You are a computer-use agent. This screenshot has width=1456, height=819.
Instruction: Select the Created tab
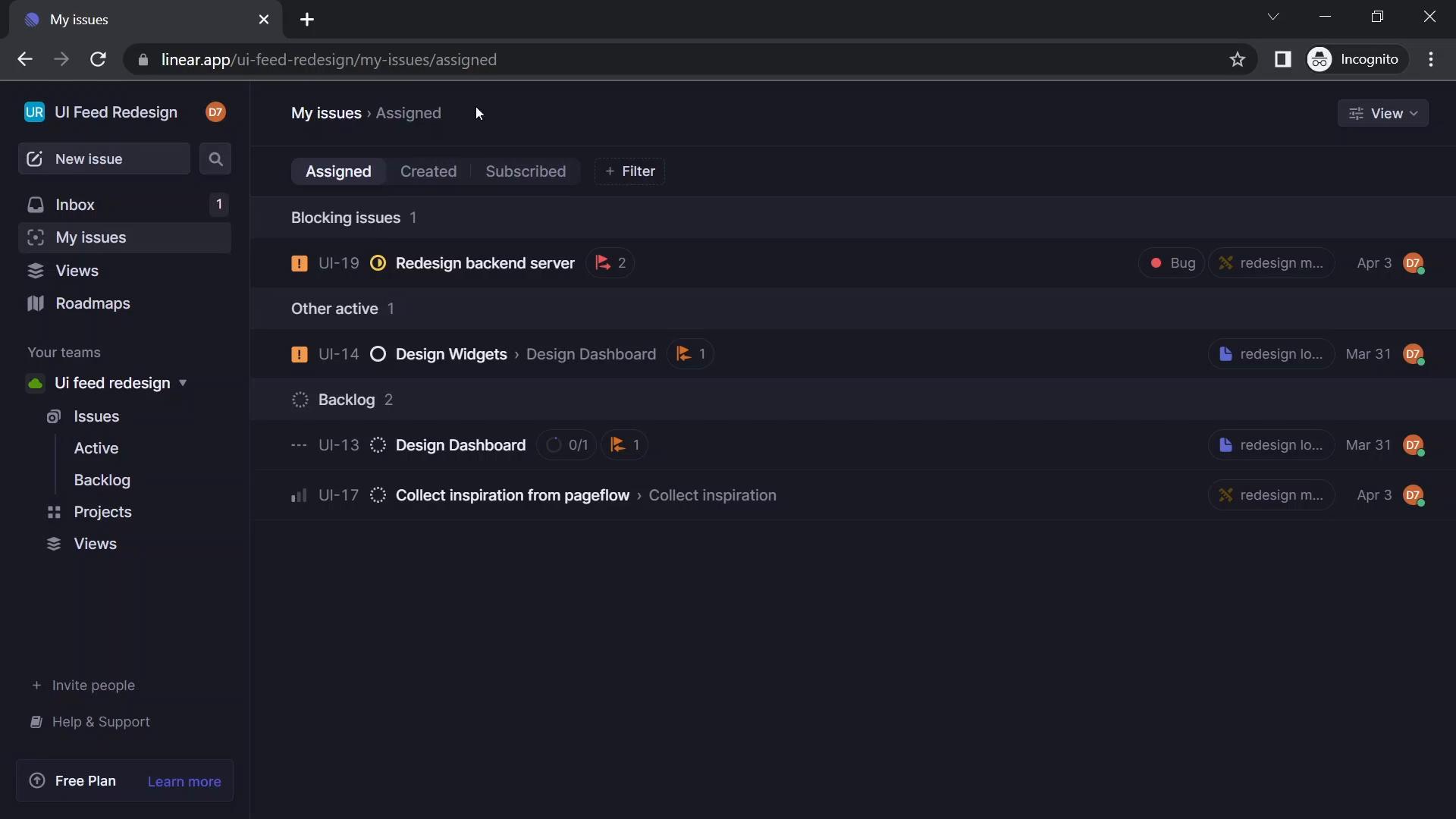[x=428, y=171]
